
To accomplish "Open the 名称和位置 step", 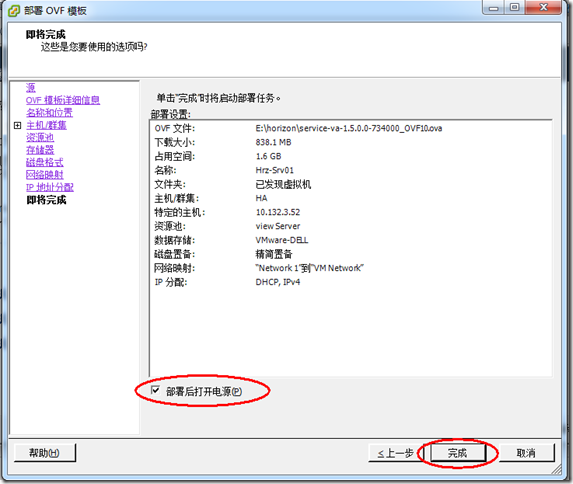I will pyautogui.click(x=49, y=113).
